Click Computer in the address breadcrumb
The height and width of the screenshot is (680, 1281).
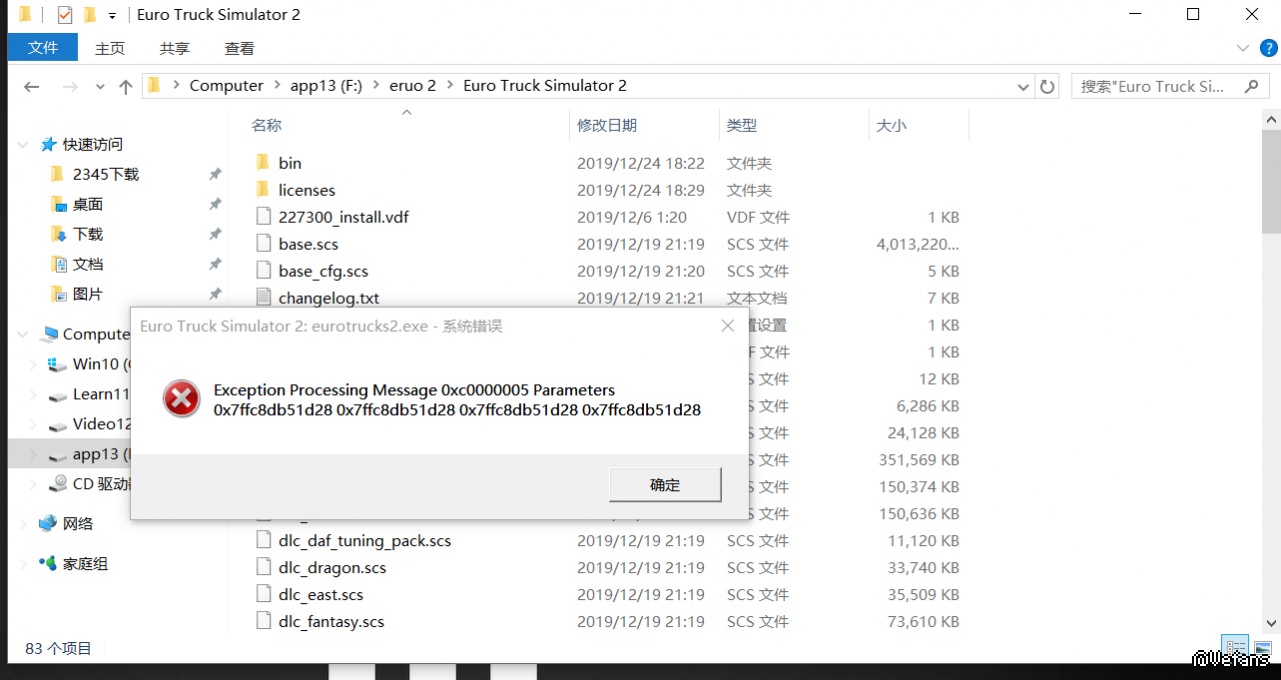pos(226,86)
